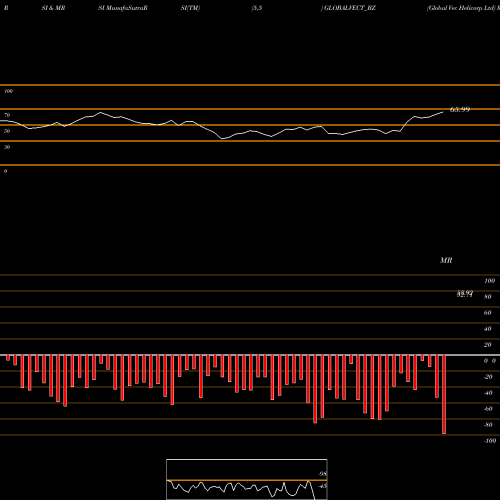Click the MR label above the histogram
Screen dimensions: 500x500
pos(446,260)
